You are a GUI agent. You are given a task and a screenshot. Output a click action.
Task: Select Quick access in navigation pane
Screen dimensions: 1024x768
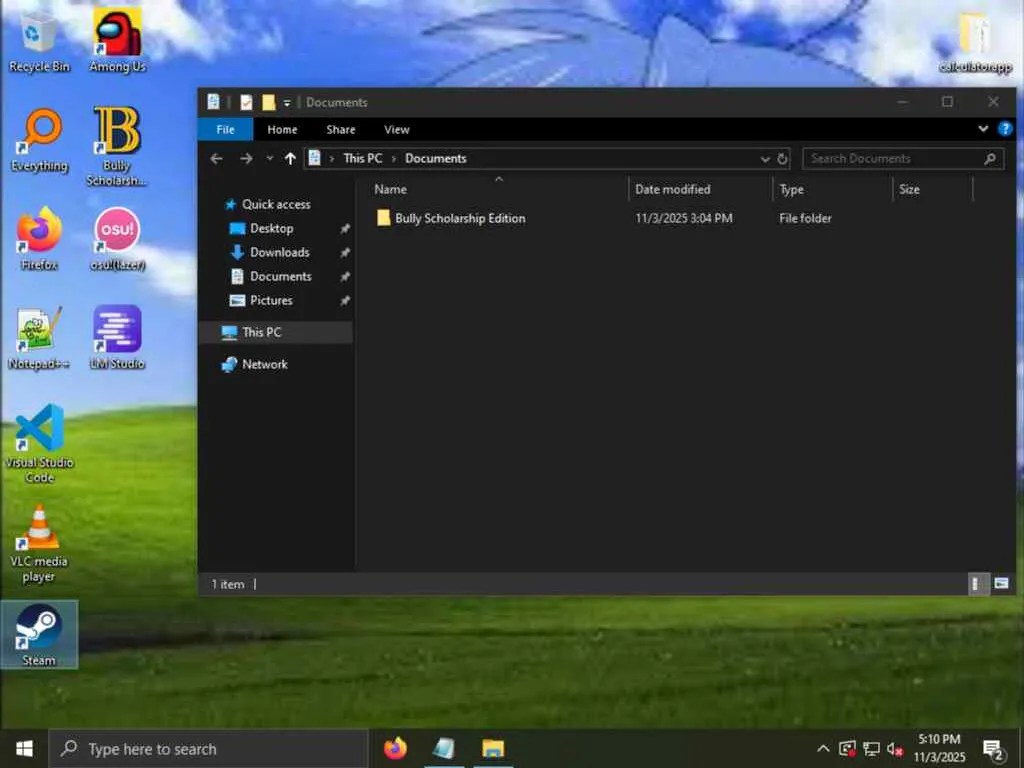pos(275,204)
